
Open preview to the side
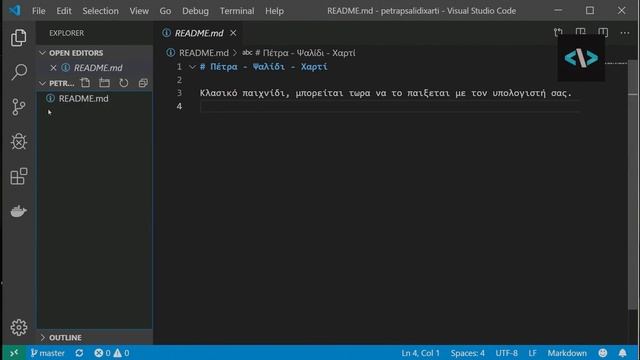coord(580,32)
